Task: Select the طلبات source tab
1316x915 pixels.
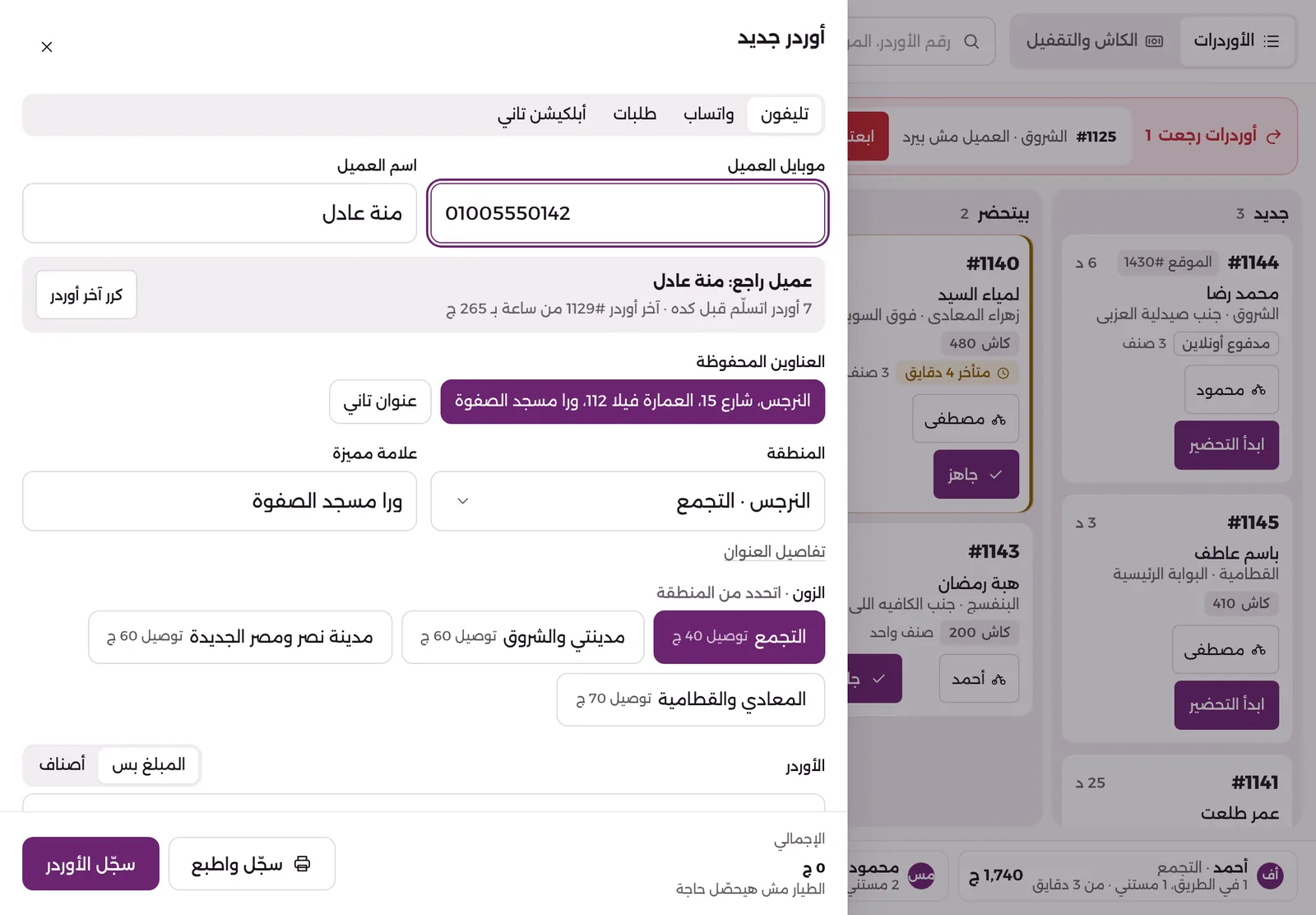Action: 634,114
